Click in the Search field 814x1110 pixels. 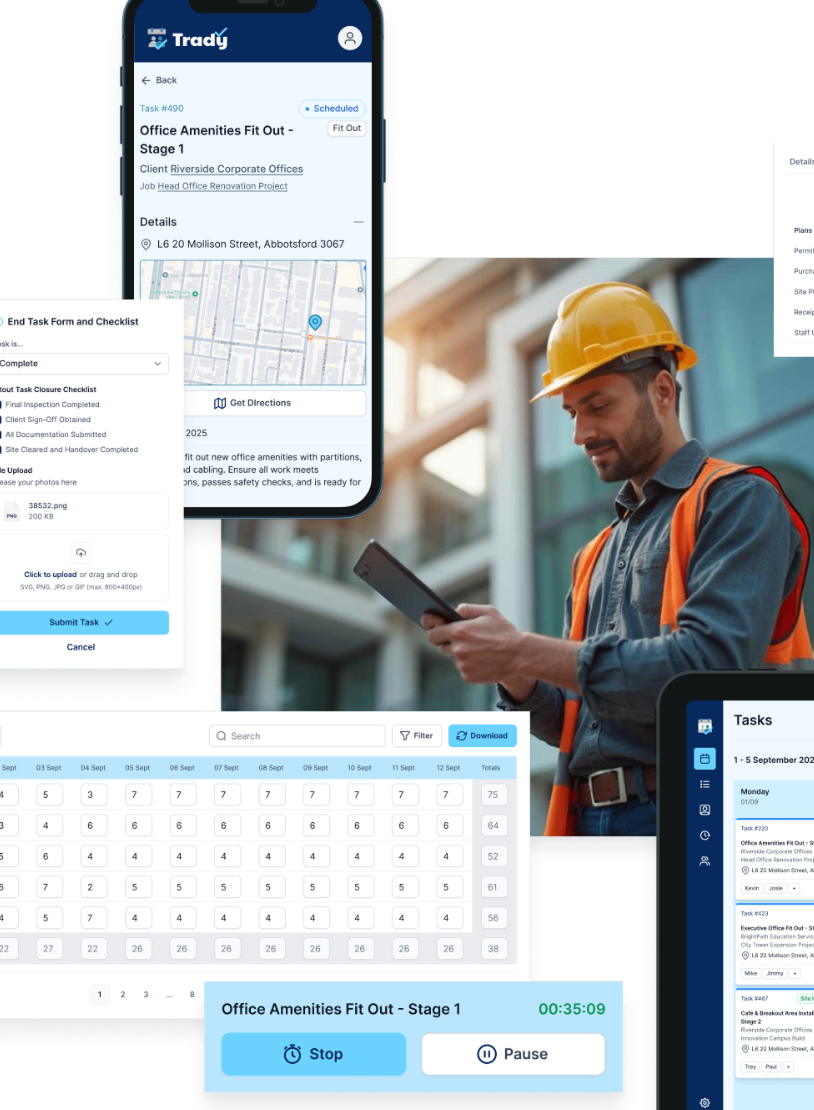(297, 736)
